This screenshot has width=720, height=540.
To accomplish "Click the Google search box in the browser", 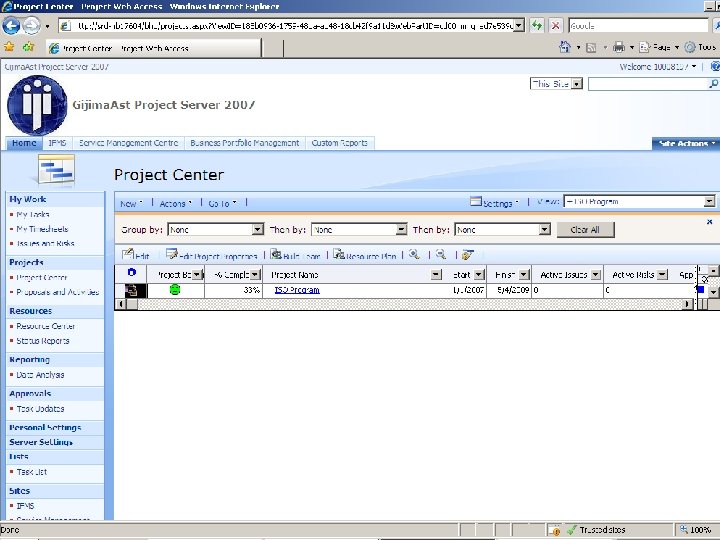I will (x=638, y=26).
